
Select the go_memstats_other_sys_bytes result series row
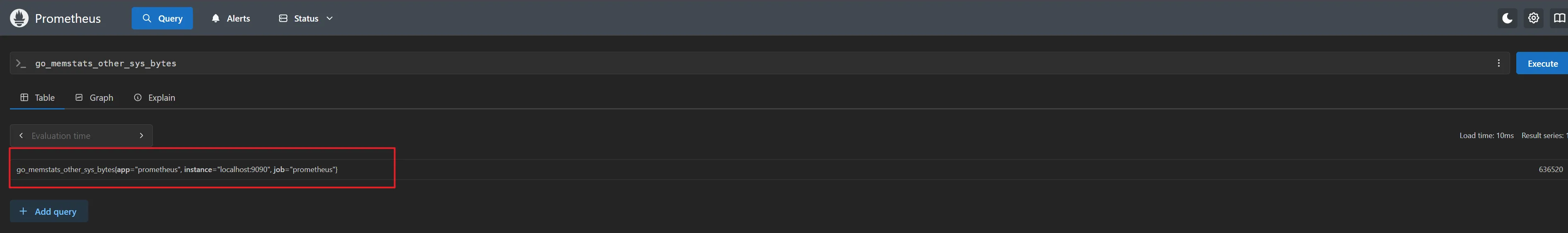click(177, 170)
